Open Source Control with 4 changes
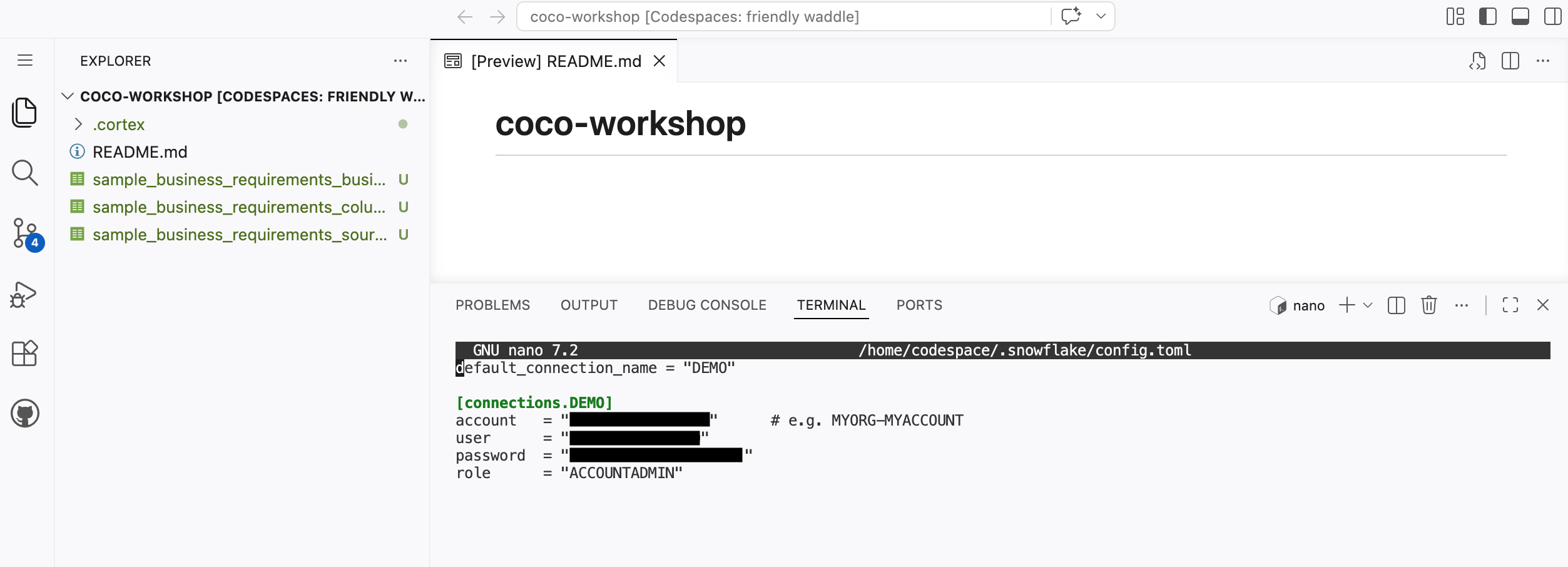The image size is (1568, 567). click(27, 235)
